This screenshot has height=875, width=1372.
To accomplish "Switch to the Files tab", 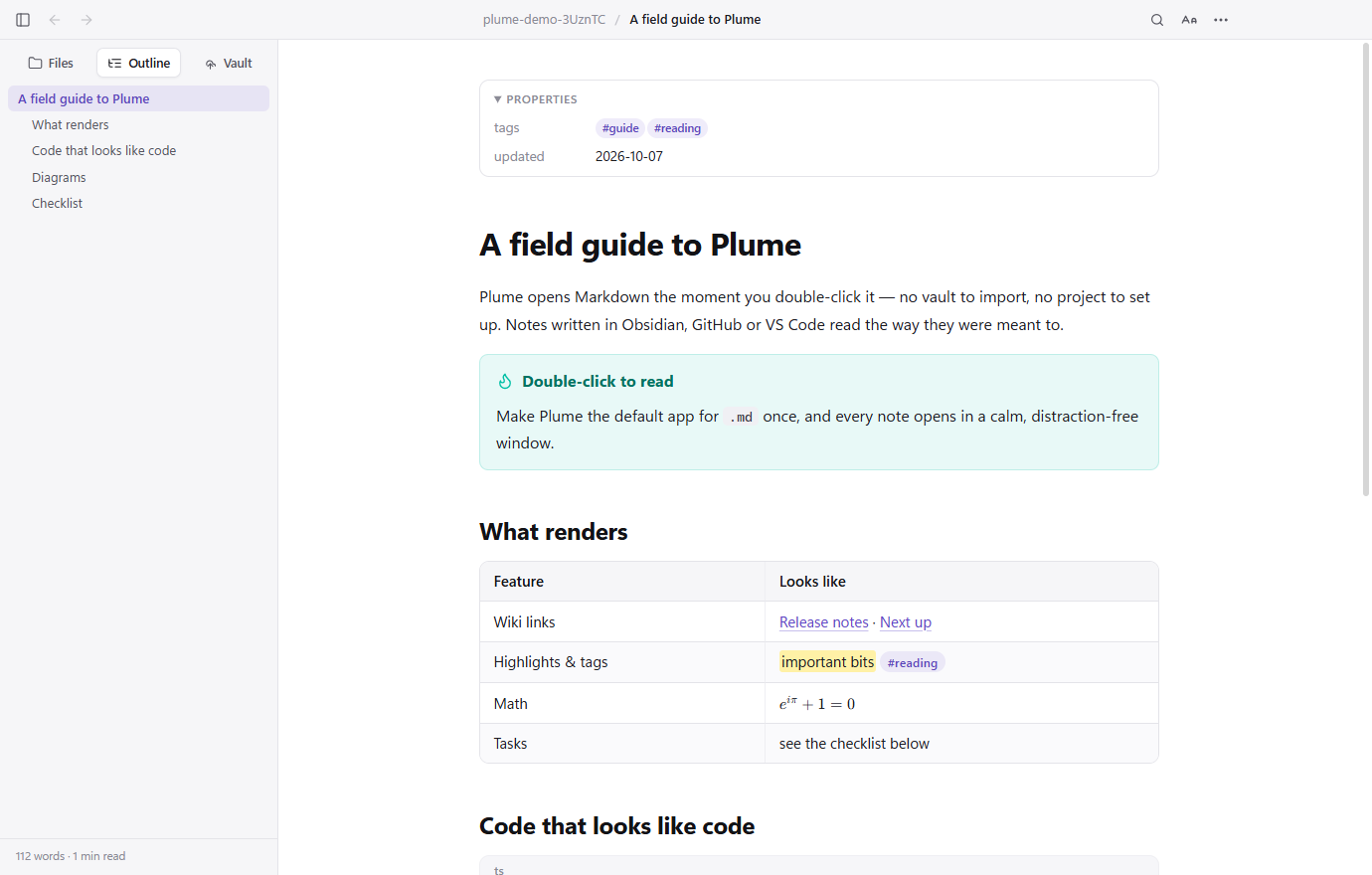I will pos(51,63).
